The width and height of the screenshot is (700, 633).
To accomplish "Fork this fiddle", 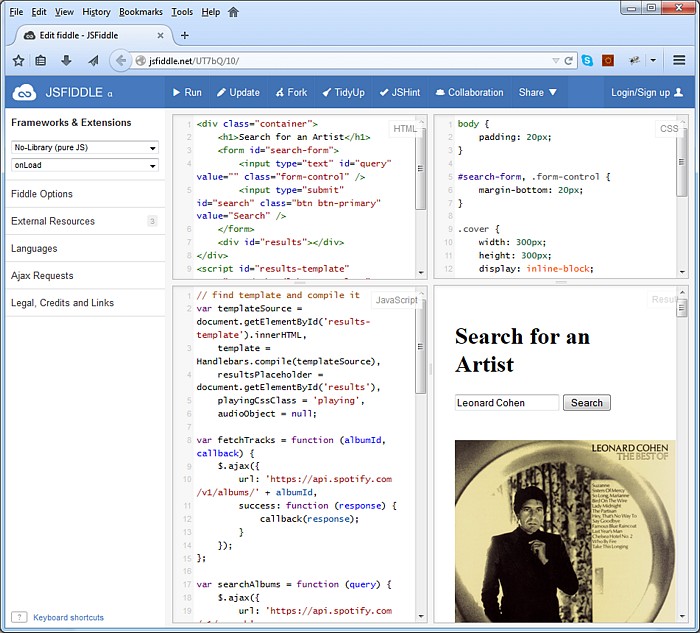I will coord(291,92).
